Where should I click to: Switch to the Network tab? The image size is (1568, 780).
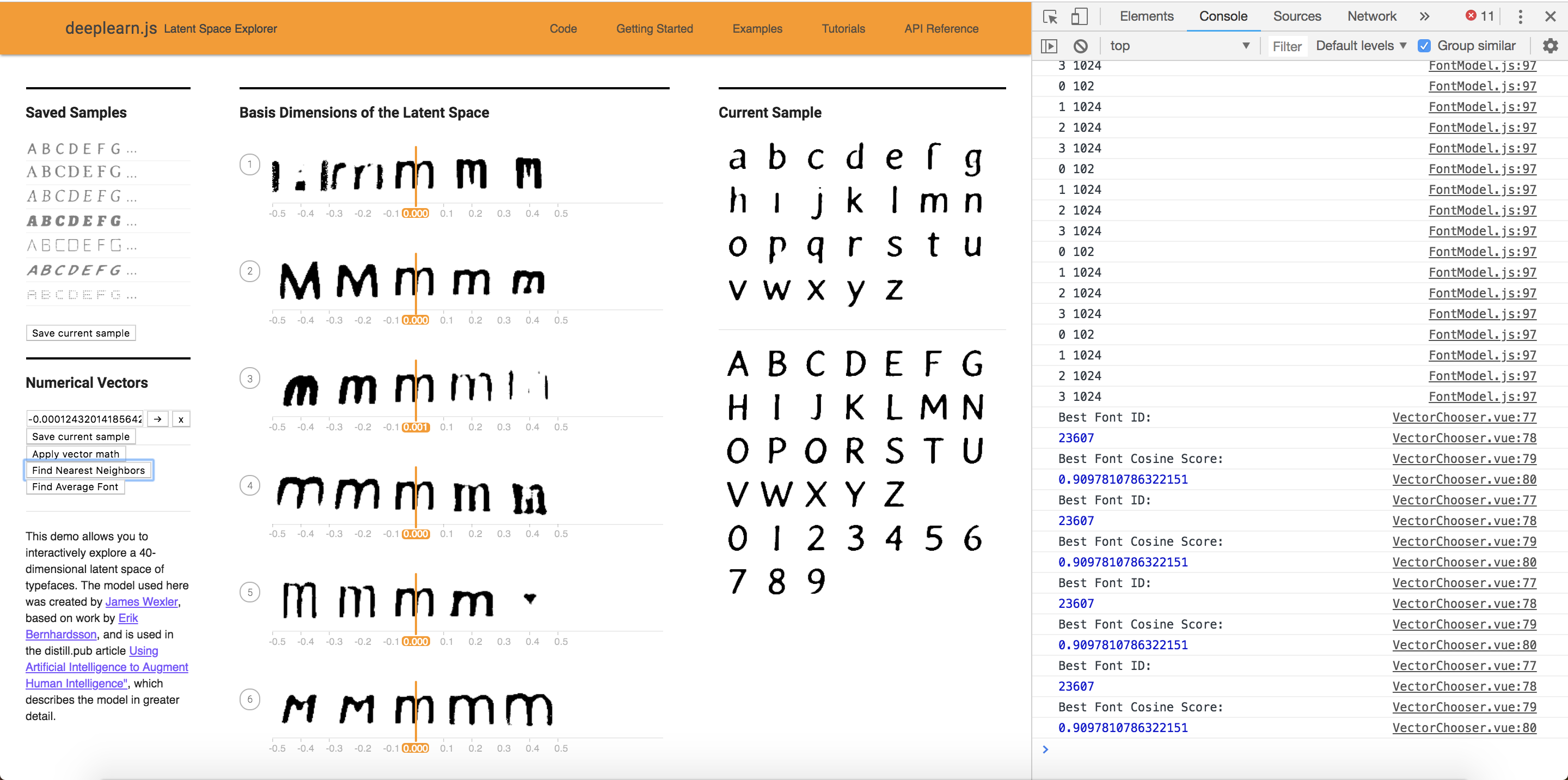tap(1371, 16)
